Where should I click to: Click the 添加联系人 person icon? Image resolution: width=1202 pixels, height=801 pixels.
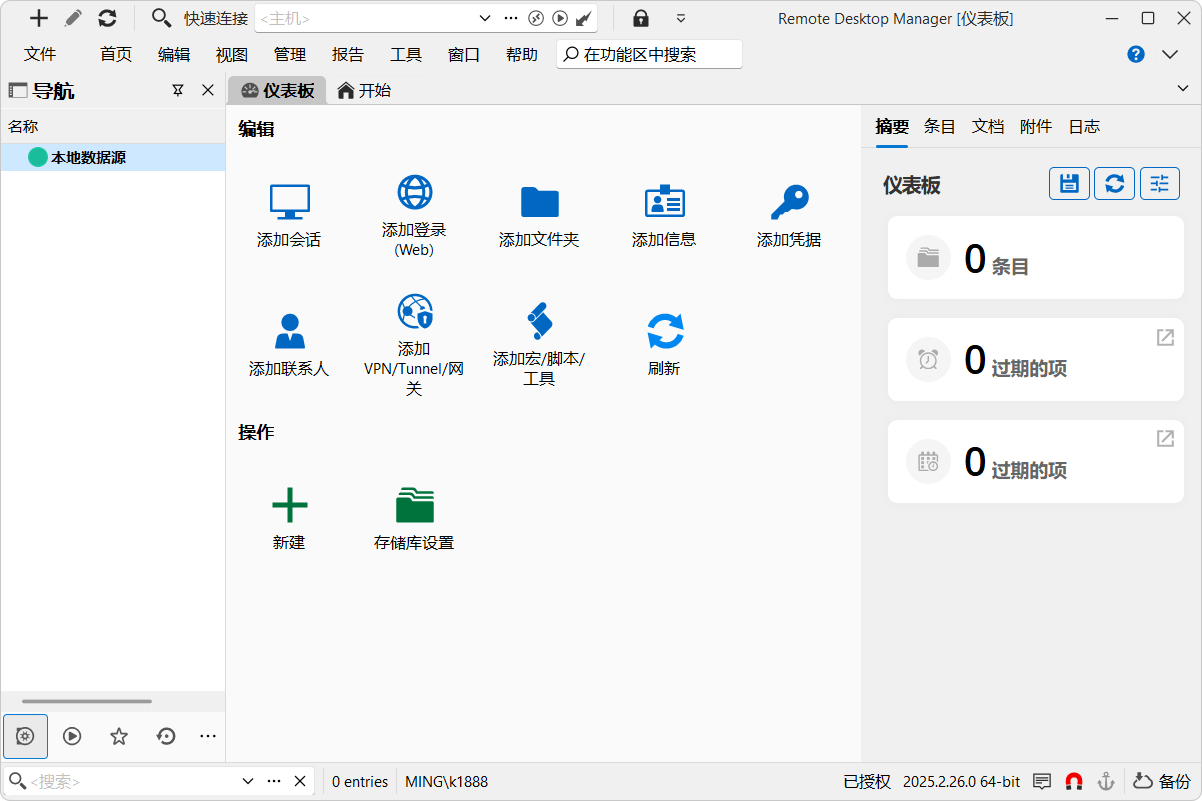[x=289, y=330]
